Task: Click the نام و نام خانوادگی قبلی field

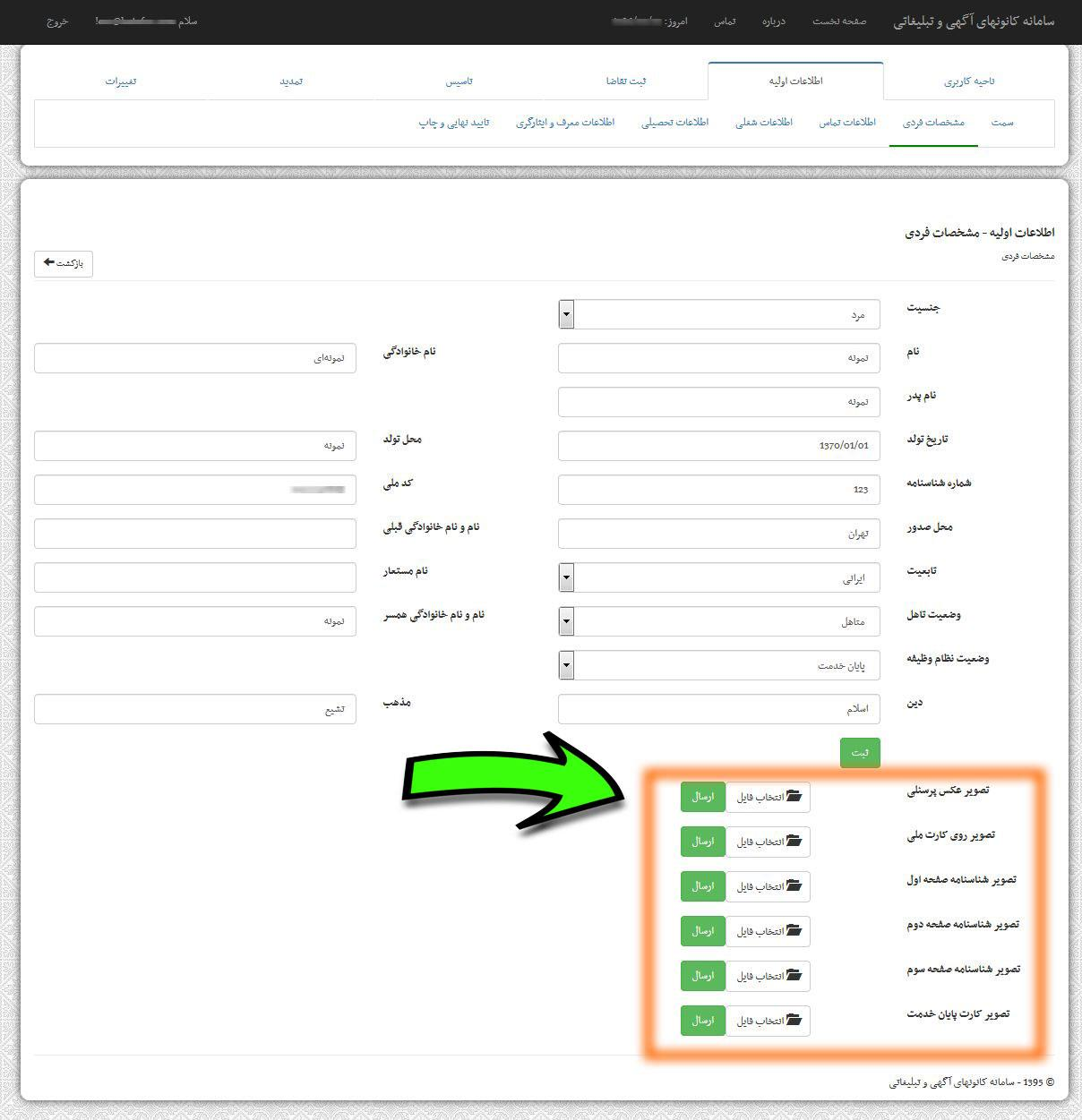Action: pos(195,534)
